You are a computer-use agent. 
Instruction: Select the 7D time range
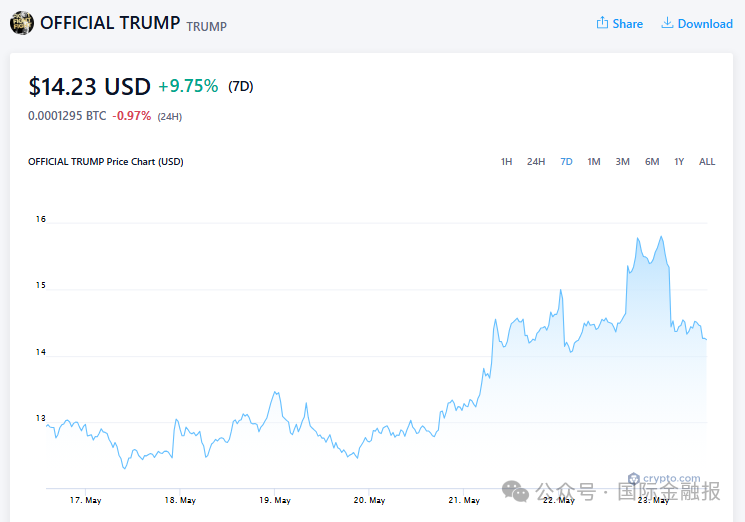click(x=566, y=162)
